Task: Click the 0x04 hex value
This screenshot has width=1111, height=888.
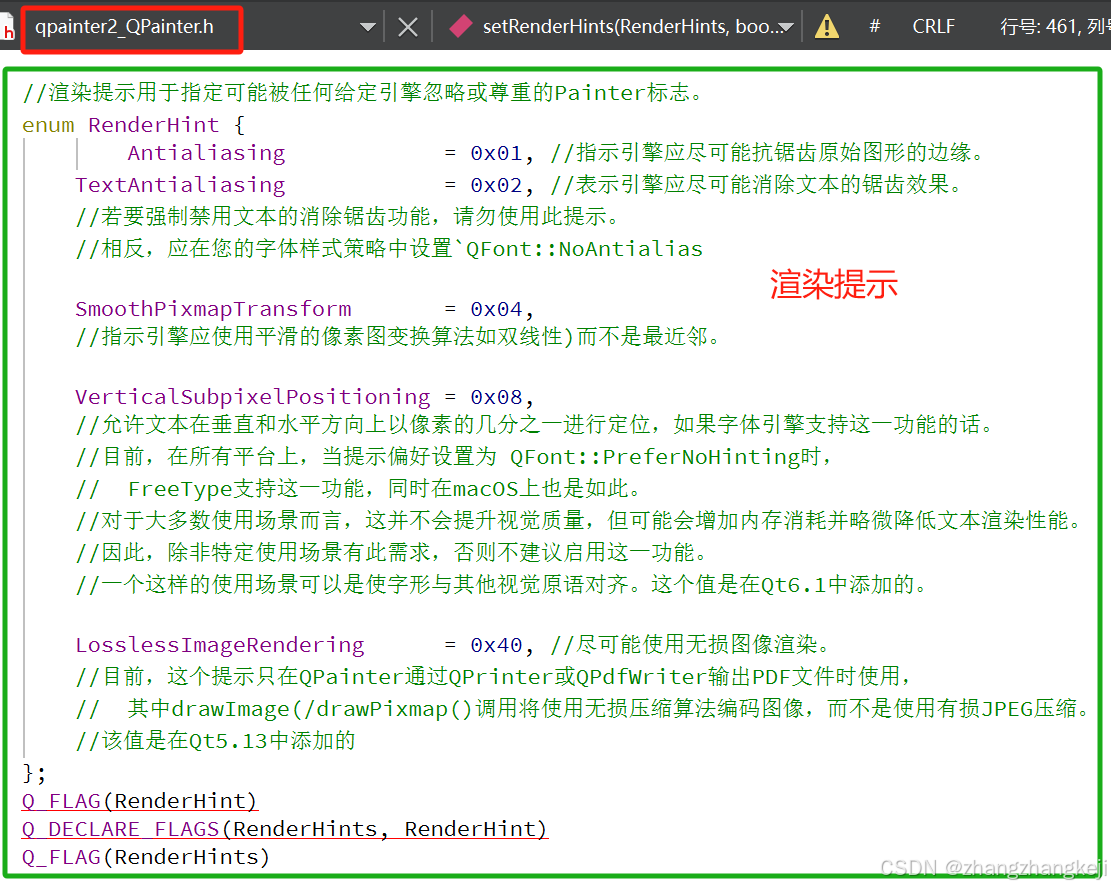Action: click(x=496, y=309)
